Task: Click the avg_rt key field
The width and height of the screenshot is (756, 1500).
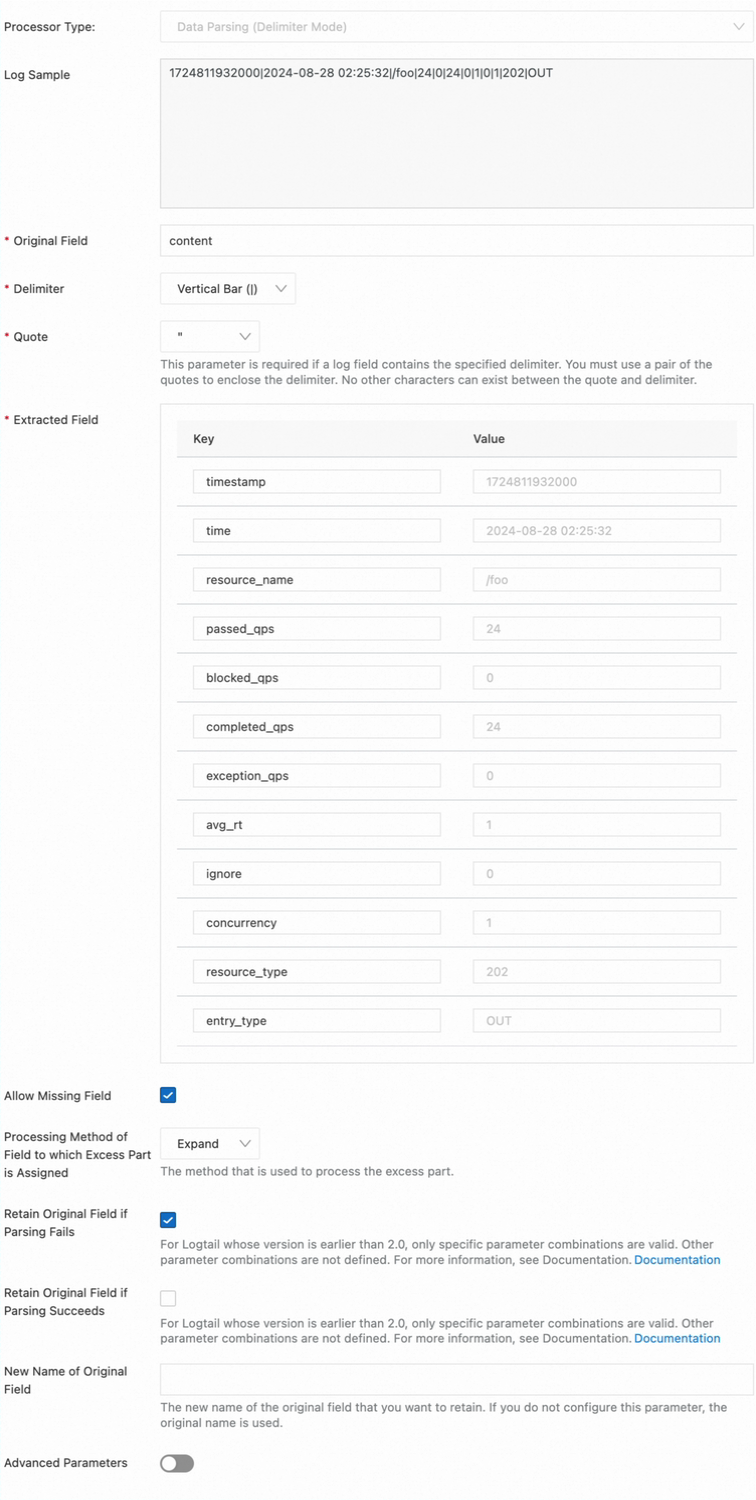Action: tap(316, 825)
